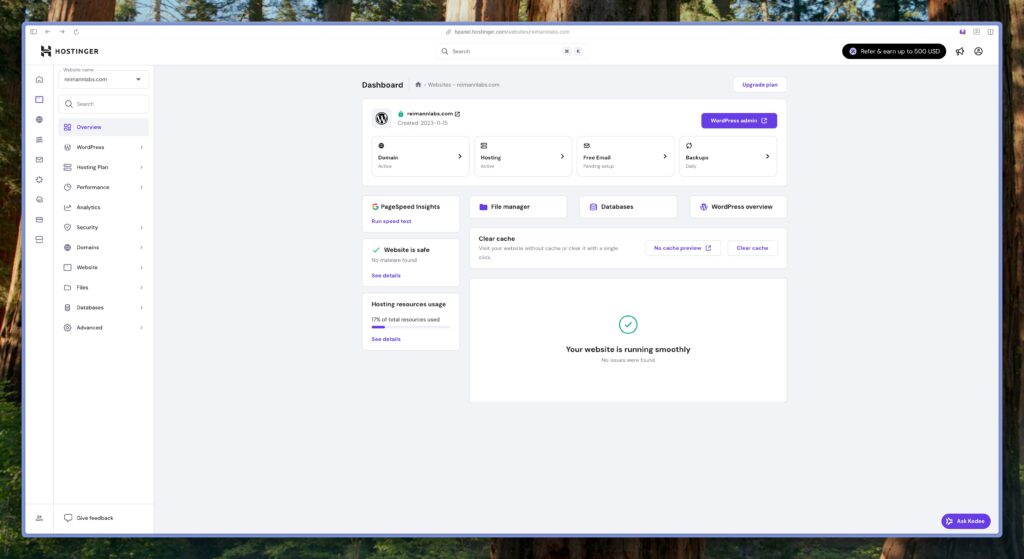Image resolution: width=1024 pixels, height=559 pixels.
Task: Click the Billing card icon in left rail
Action: click(x=39, y=219)
